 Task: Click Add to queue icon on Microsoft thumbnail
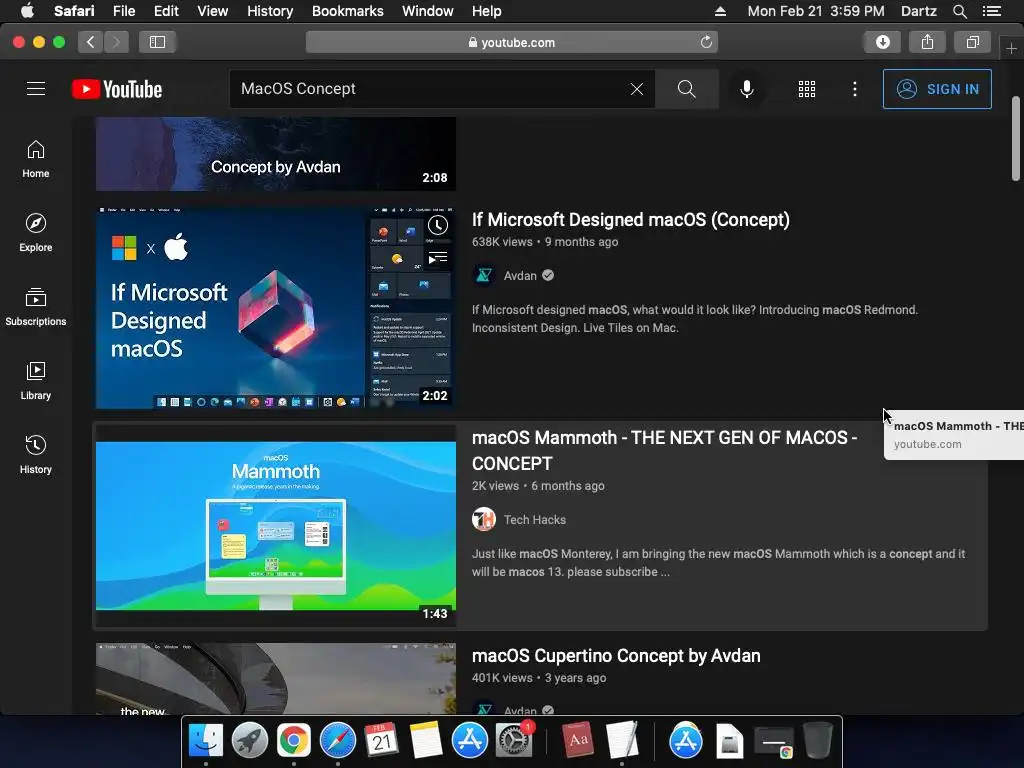[x=438, y=259]
